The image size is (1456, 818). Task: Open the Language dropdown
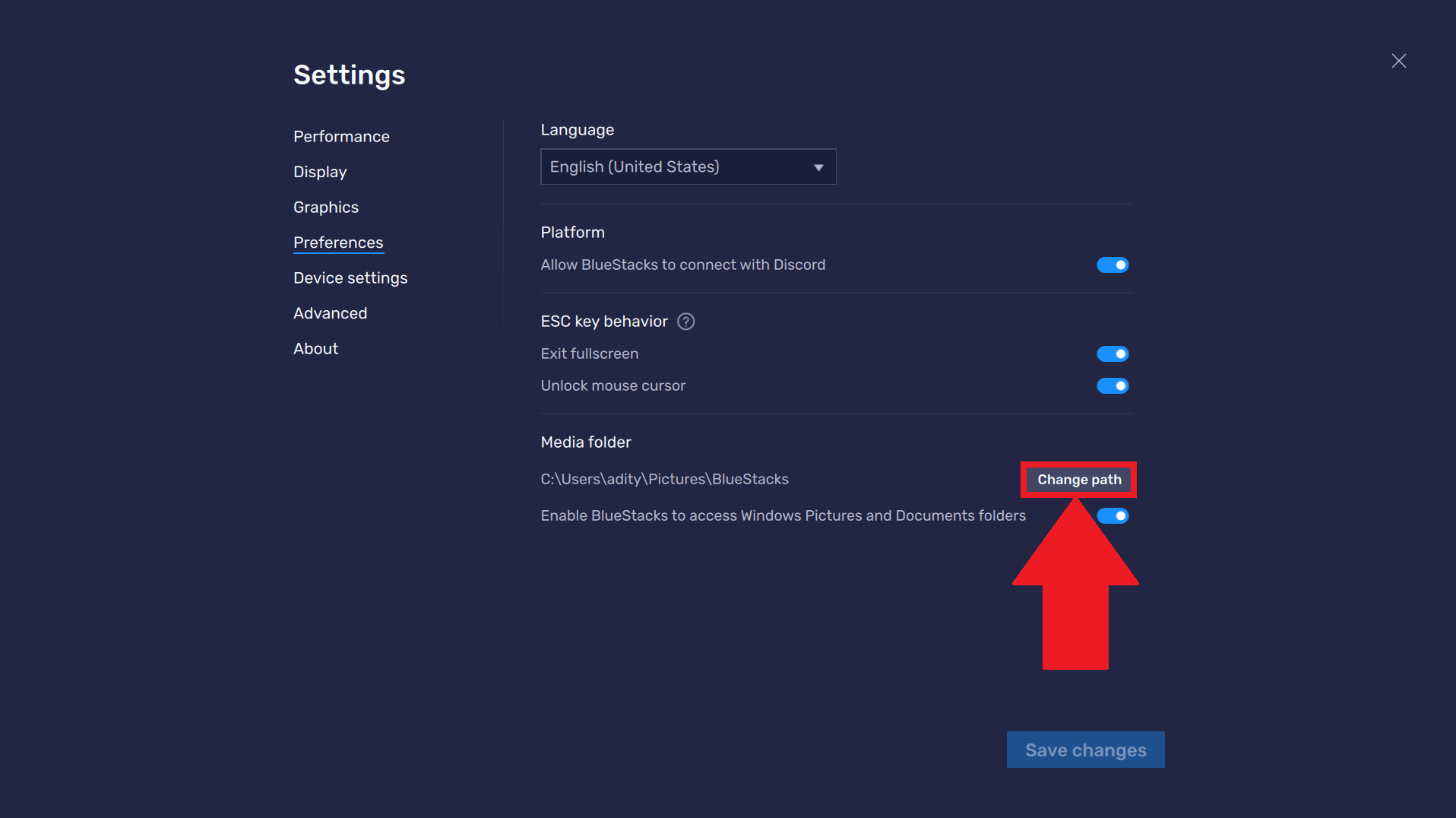(688, 166)
